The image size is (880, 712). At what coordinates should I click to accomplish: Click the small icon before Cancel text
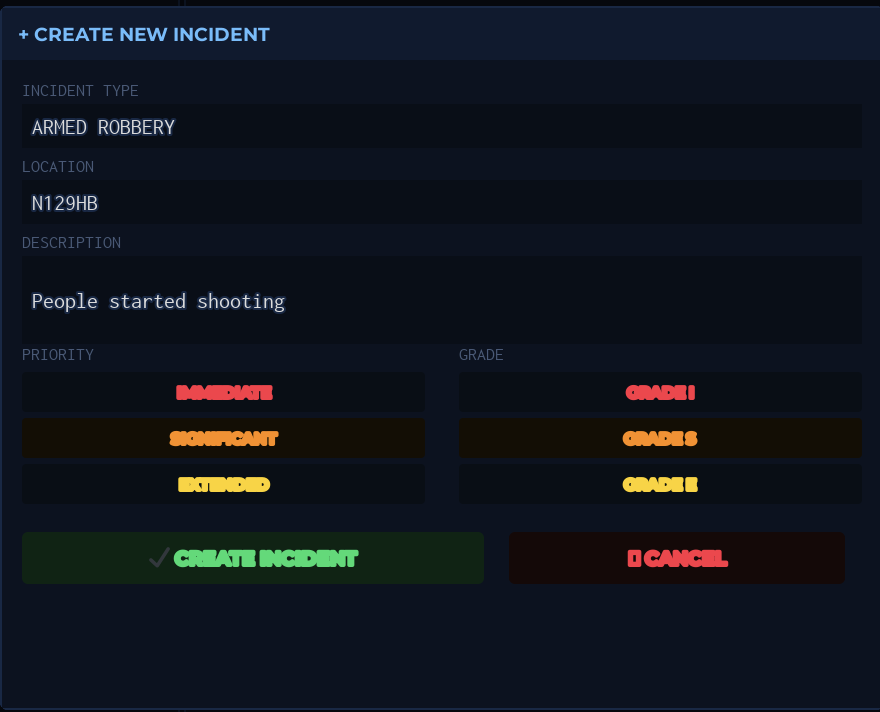click(x=633, y=558)
